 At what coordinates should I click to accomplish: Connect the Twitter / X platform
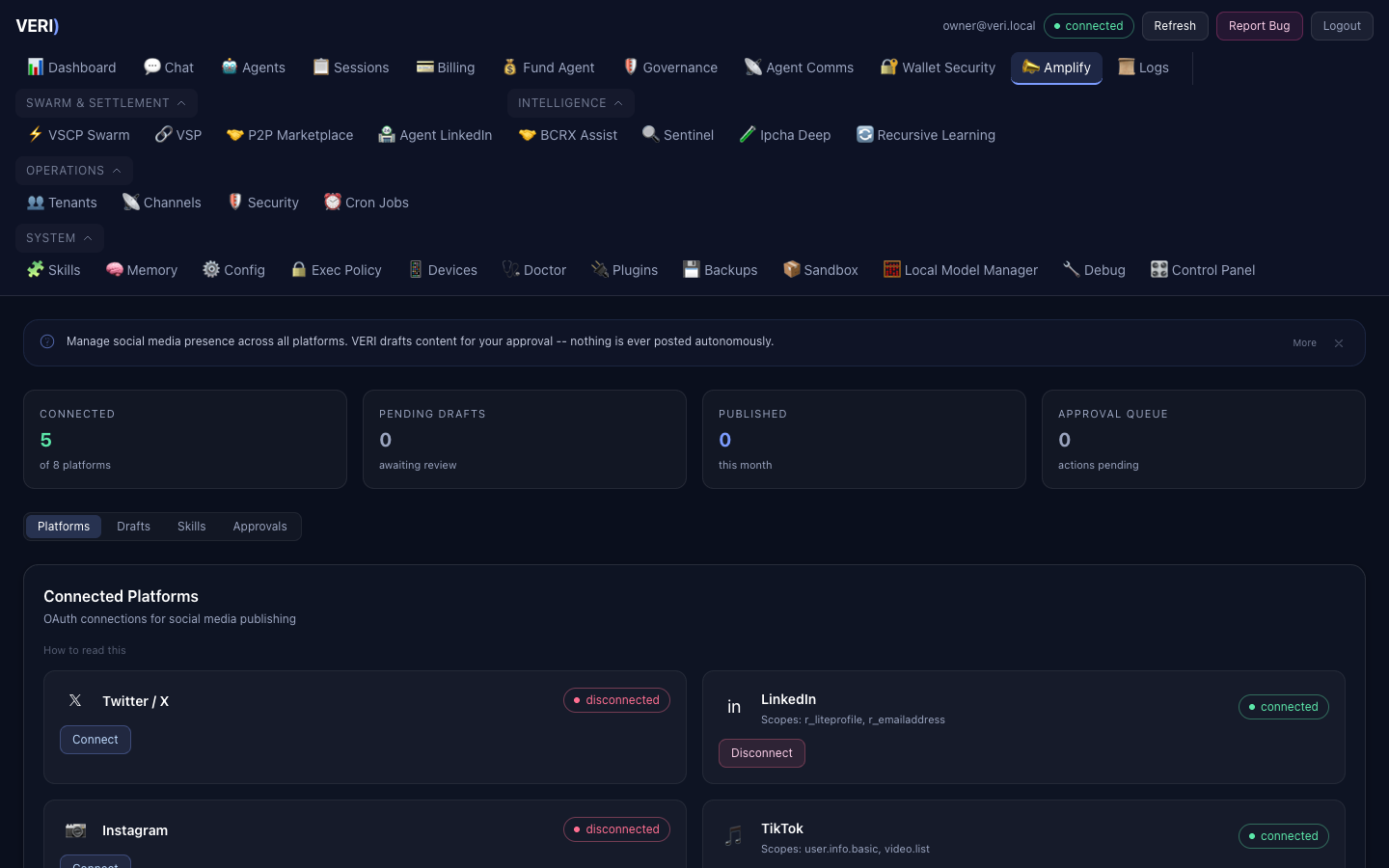click(95, 740)
